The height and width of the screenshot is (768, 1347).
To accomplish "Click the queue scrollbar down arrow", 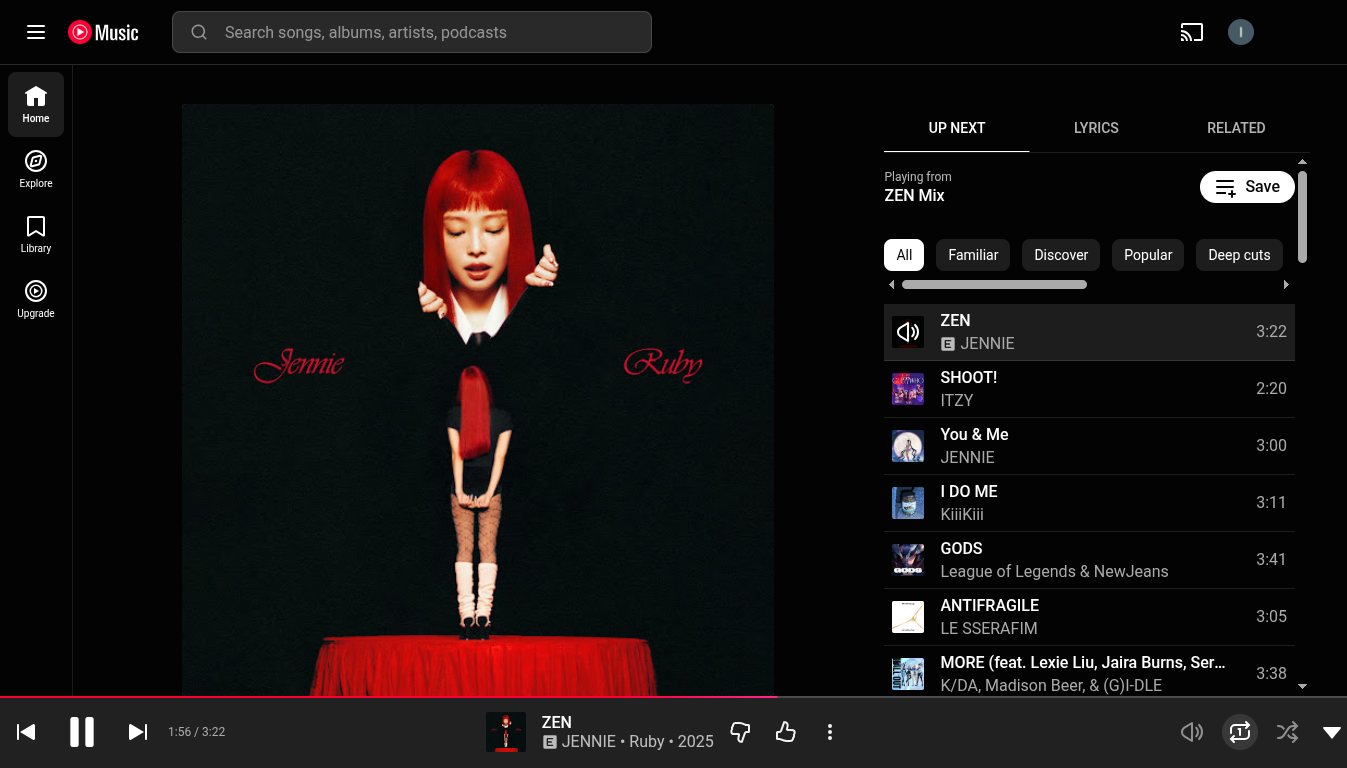I will 1302,686.
